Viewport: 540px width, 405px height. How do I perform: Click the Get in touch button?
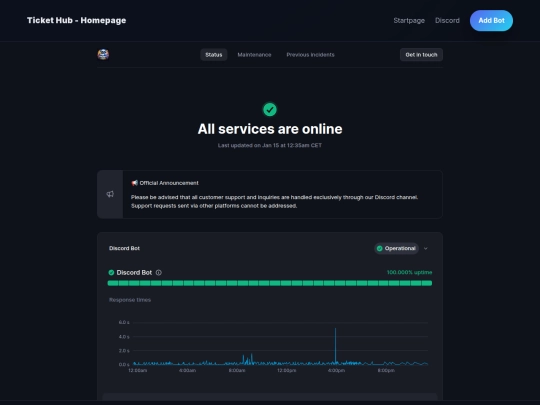point(421,55)
